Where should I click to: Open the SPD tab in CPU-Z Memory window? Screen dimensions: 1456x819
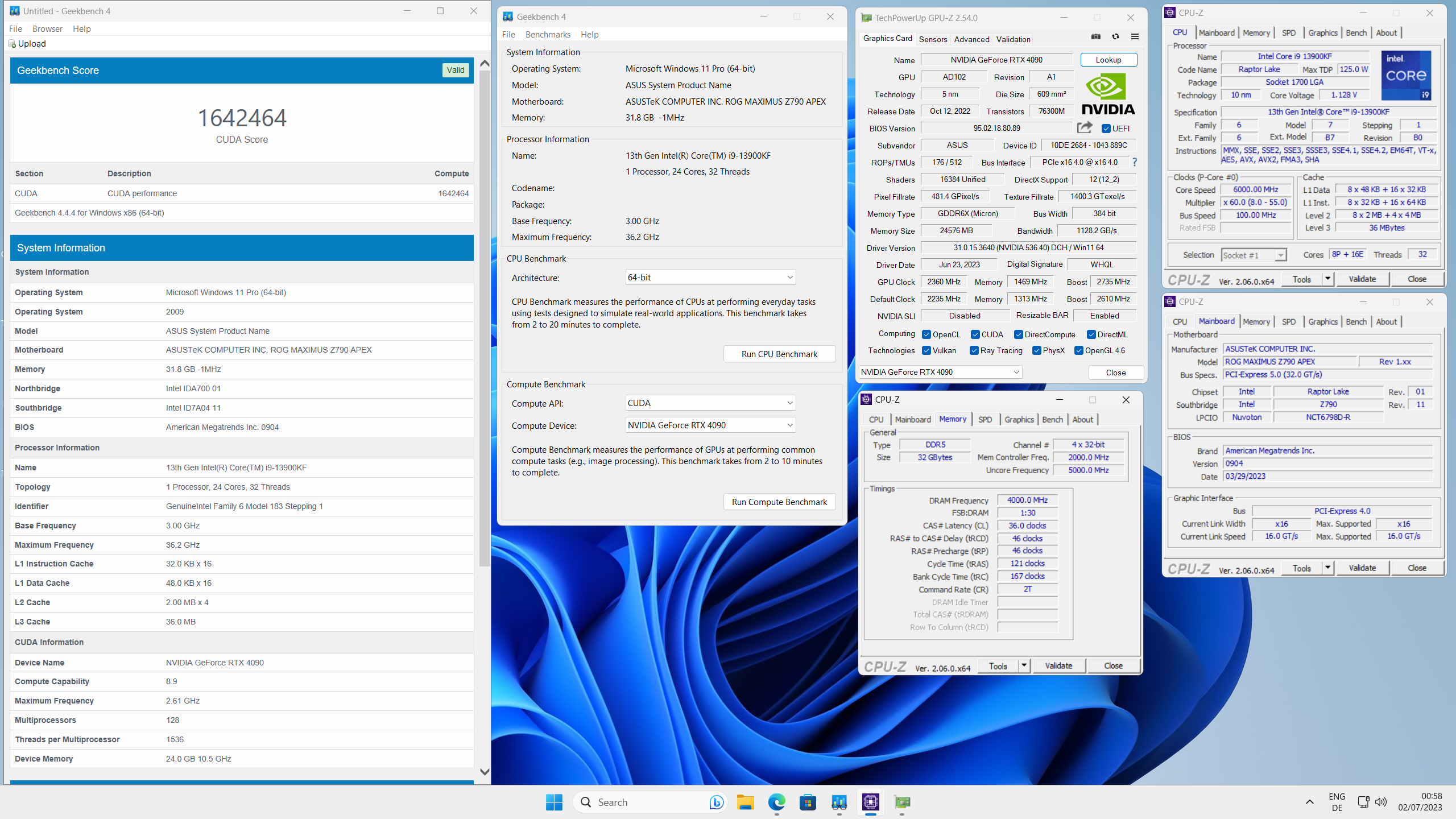pos(985,419)
